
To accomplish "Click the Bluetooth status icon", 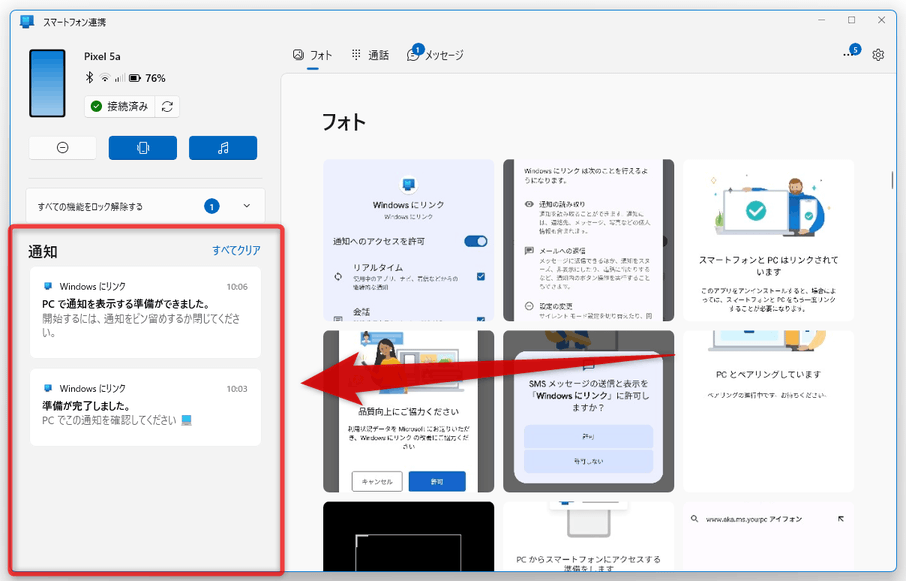I will [x=90, y=77].
